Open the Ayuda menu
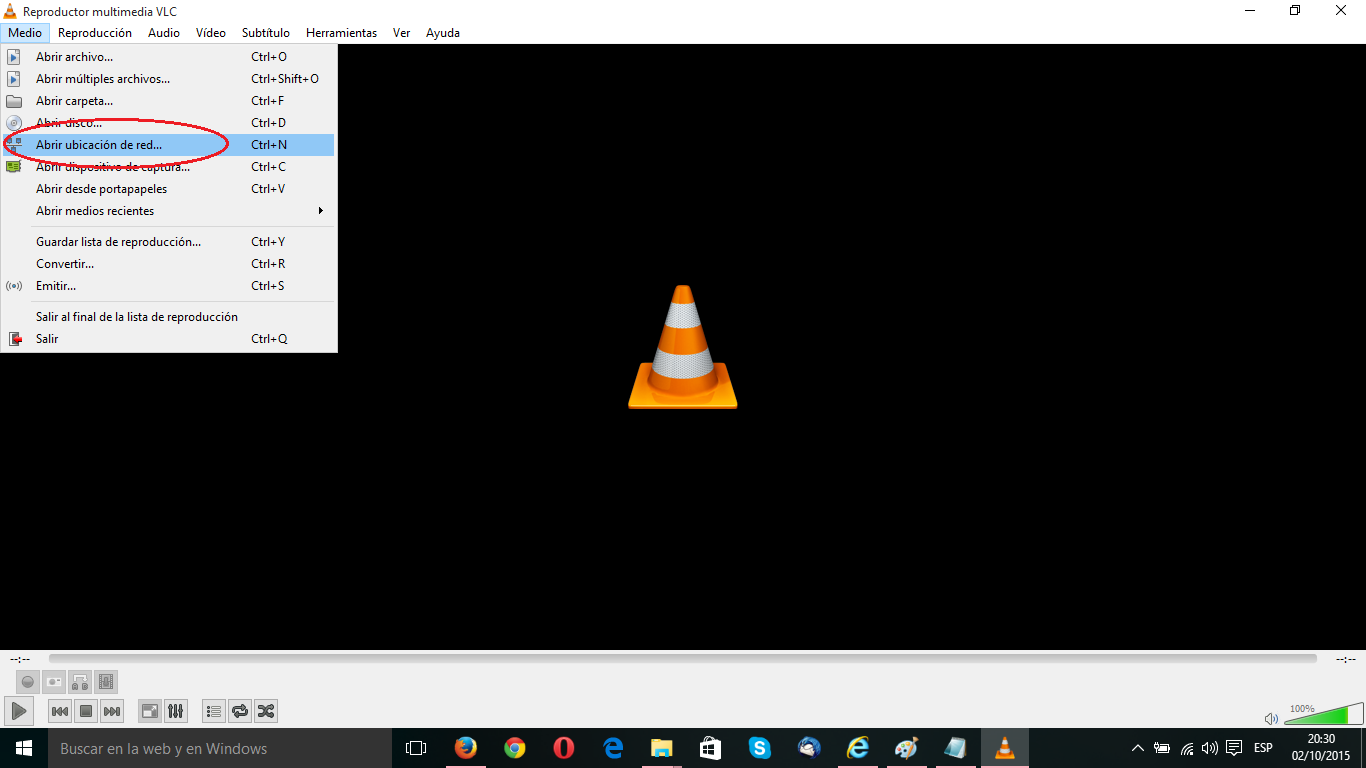Viewport: 1366px width, 768px height. pos(443,33)
